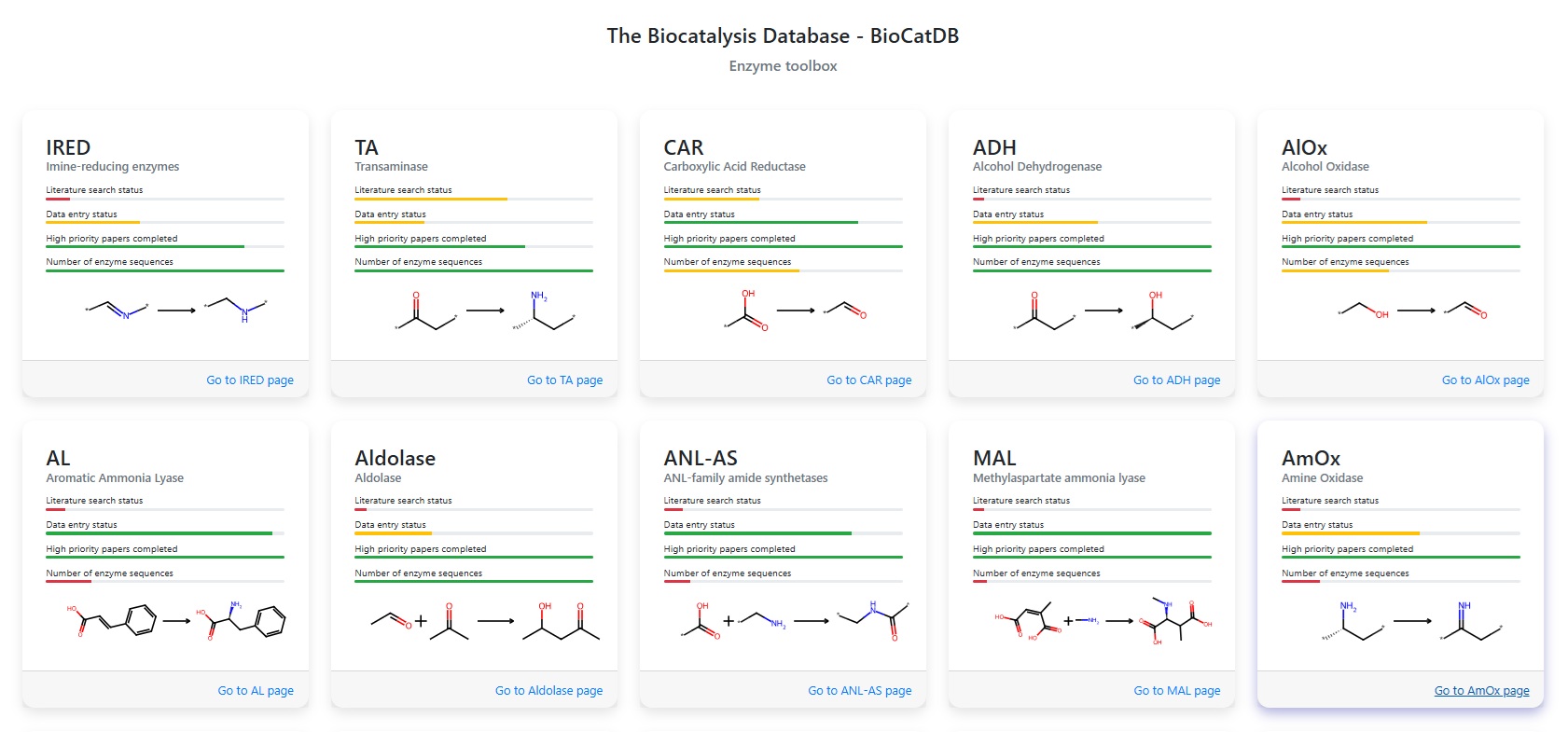
Task: Click the Go to AmOx page link
Action: pos(1481,691)
